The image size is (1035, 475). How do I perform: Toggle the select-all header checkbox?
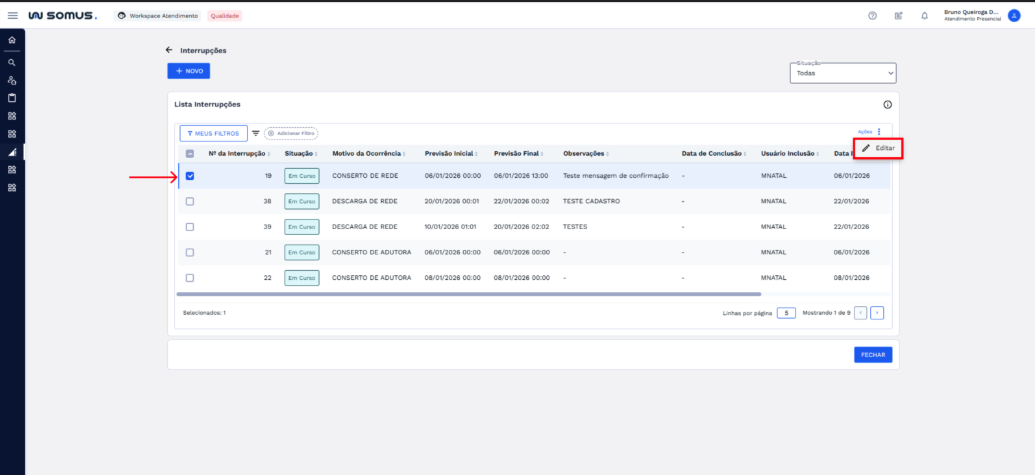(190, 153)
